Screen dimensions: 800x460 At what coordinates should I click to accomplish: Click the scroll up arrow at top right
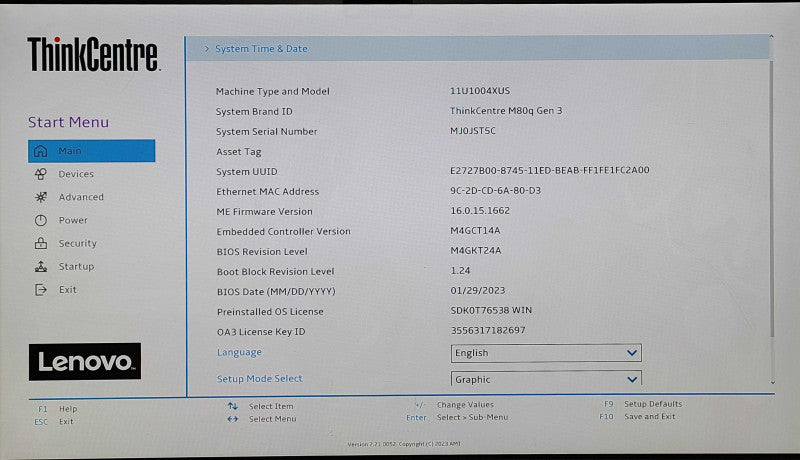(771, 37)
